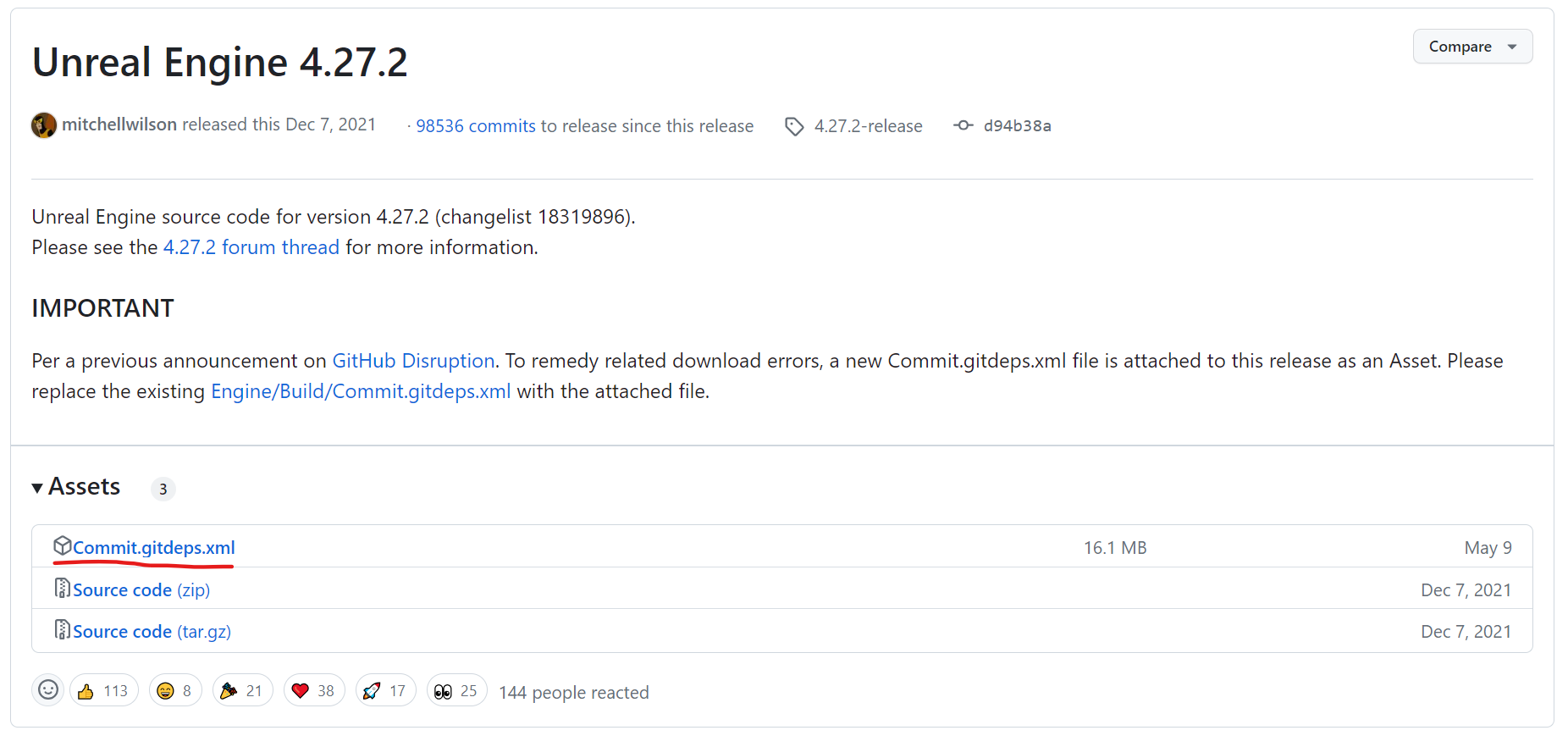This screenshot has width=1568, height=747.
Task: Click mitchellwilson avatar image
Action: pos(44,125)
